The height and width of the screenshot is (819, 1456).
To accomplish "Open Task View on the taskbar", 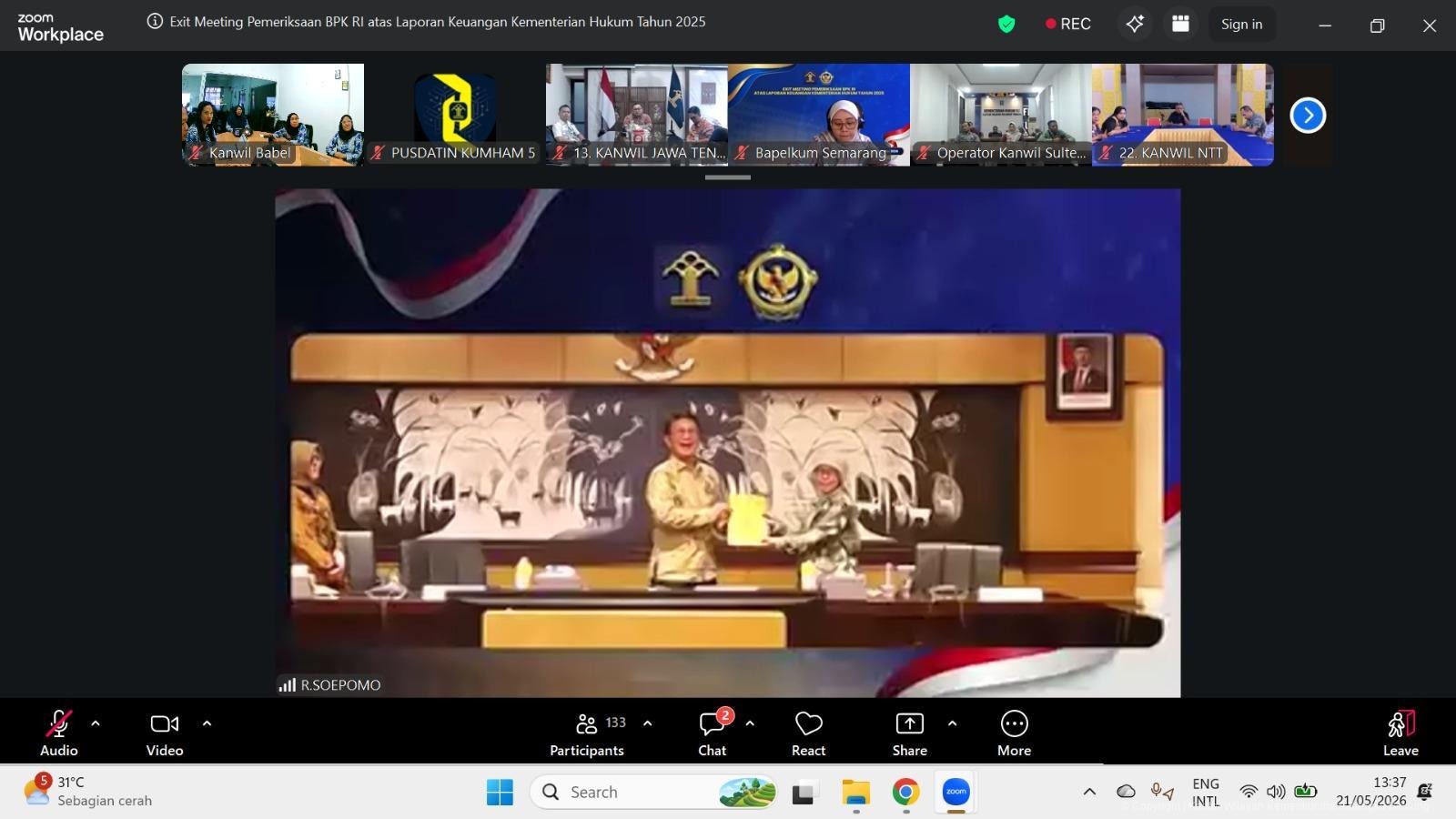I will pyautogui.click(x=804, y=793).
